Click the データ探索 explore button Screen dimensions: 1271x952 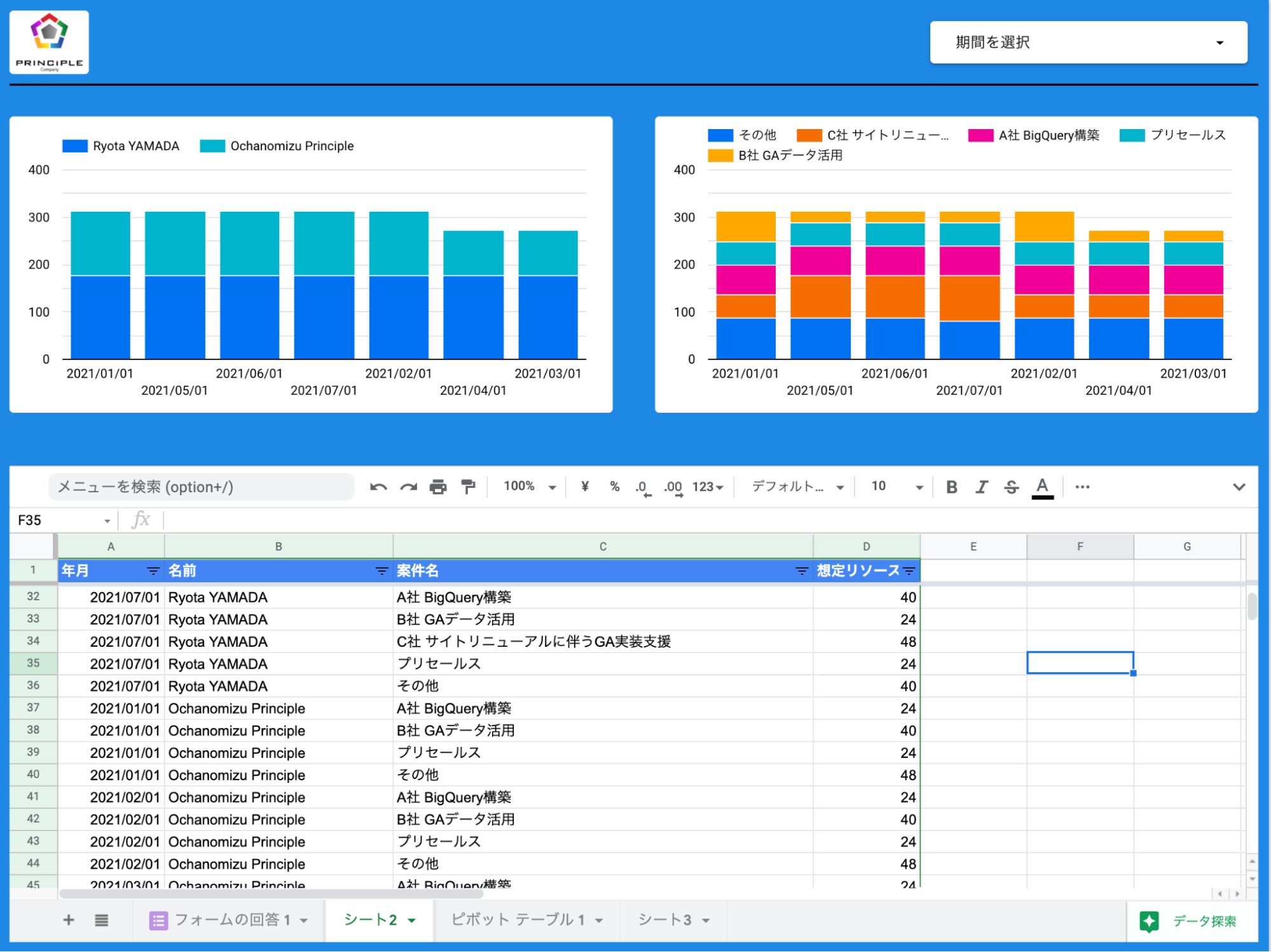(x=1190, y=921)
